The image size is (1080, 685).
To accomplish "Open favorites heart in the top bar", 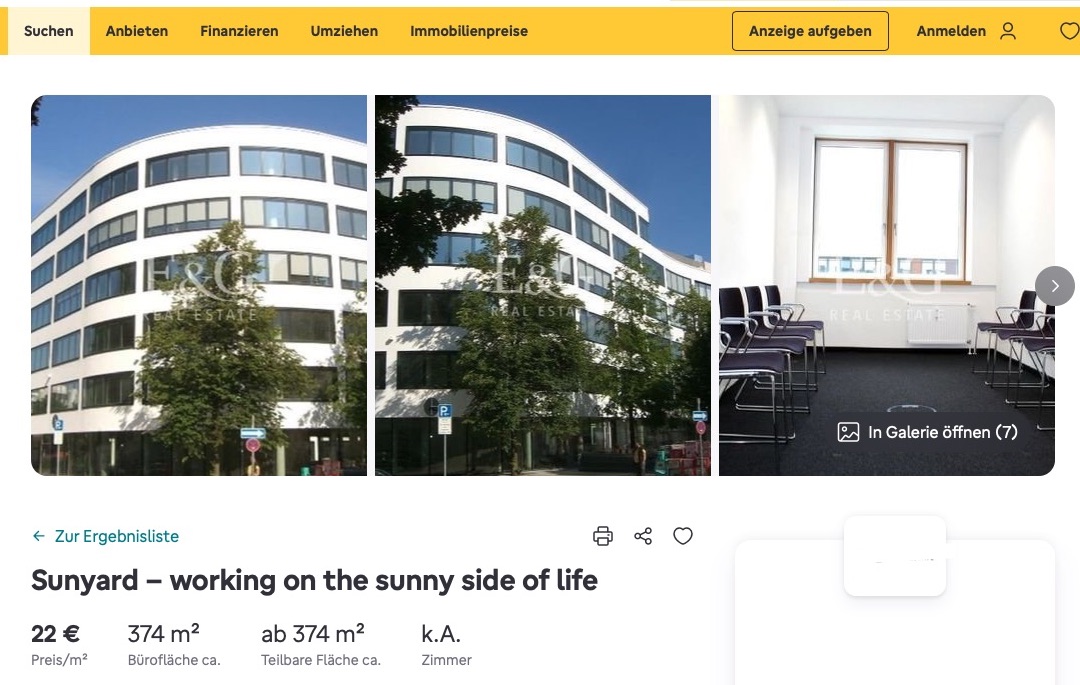I will [x=1069, y=31].
